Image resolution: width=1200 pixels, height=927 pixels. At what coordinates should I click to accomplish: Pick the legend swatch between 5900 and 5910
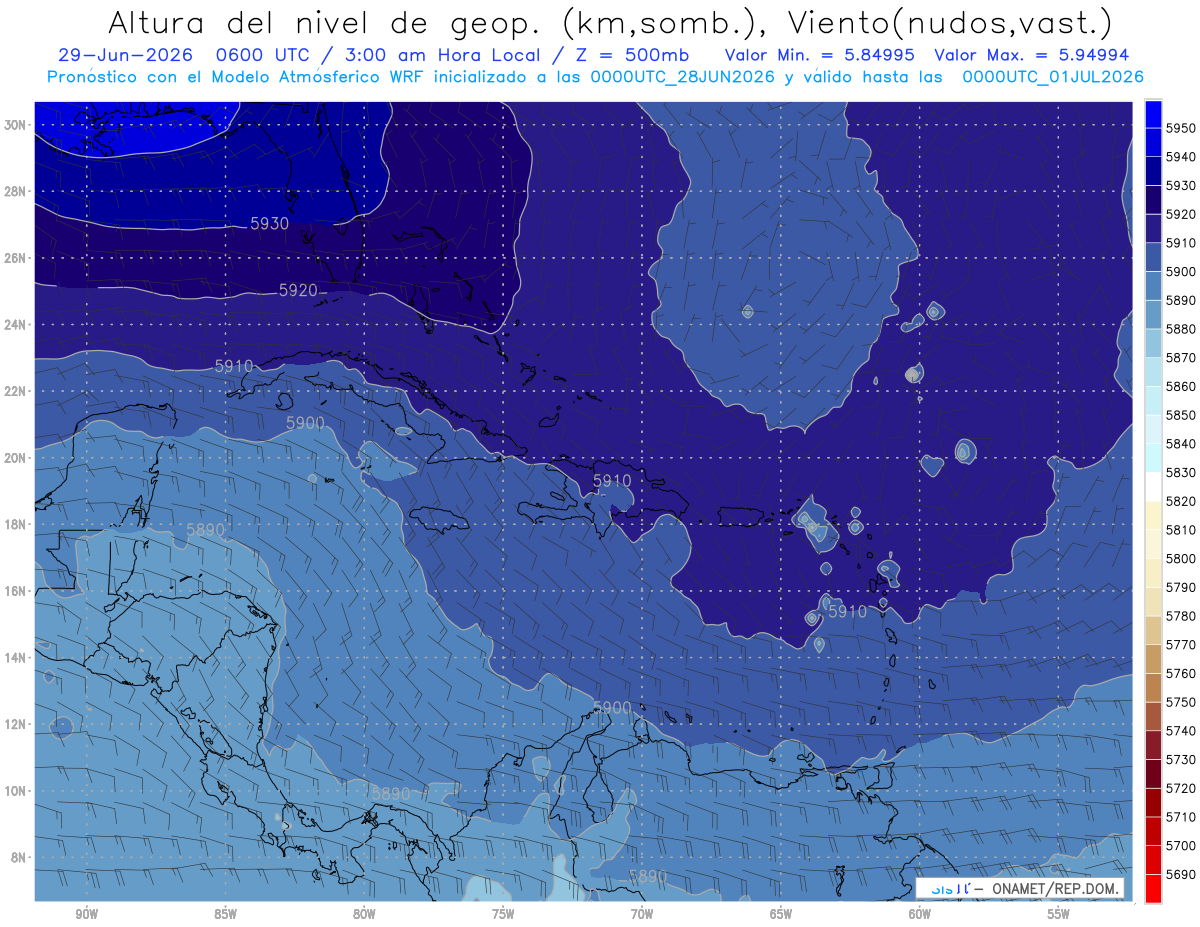tap(1153, 257)
